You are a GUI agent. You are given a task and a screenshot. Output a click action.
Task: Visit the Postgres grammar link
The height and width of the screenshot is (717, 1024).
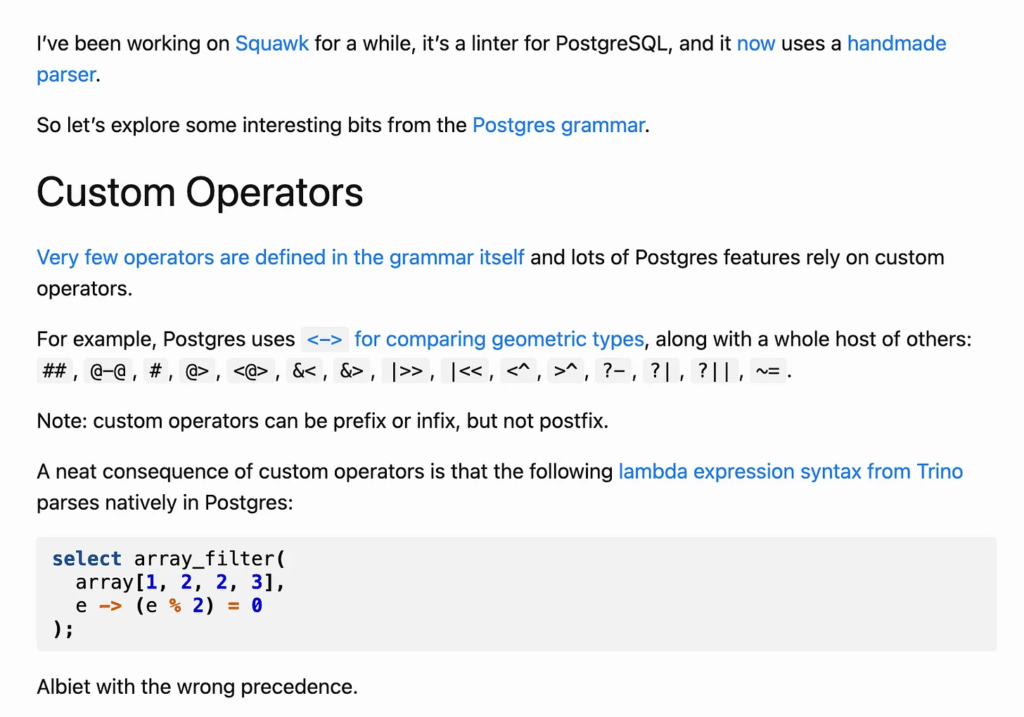coord(558,125)
